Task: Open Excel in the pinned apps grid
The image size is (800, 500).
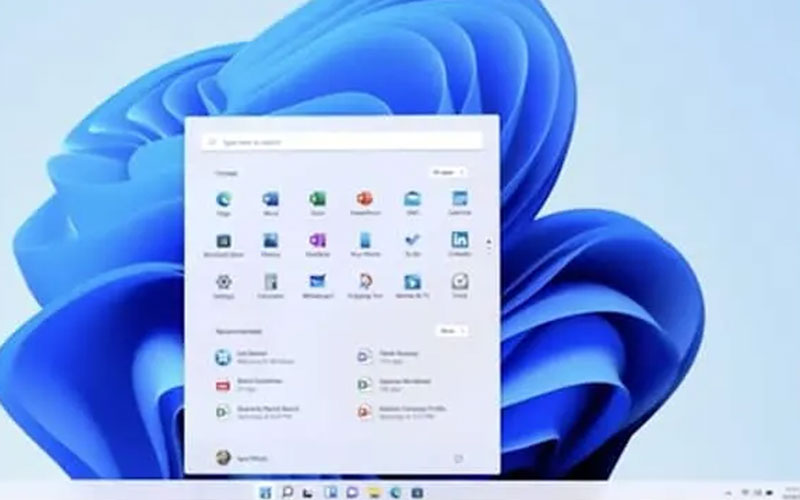Action: [317, 203]
